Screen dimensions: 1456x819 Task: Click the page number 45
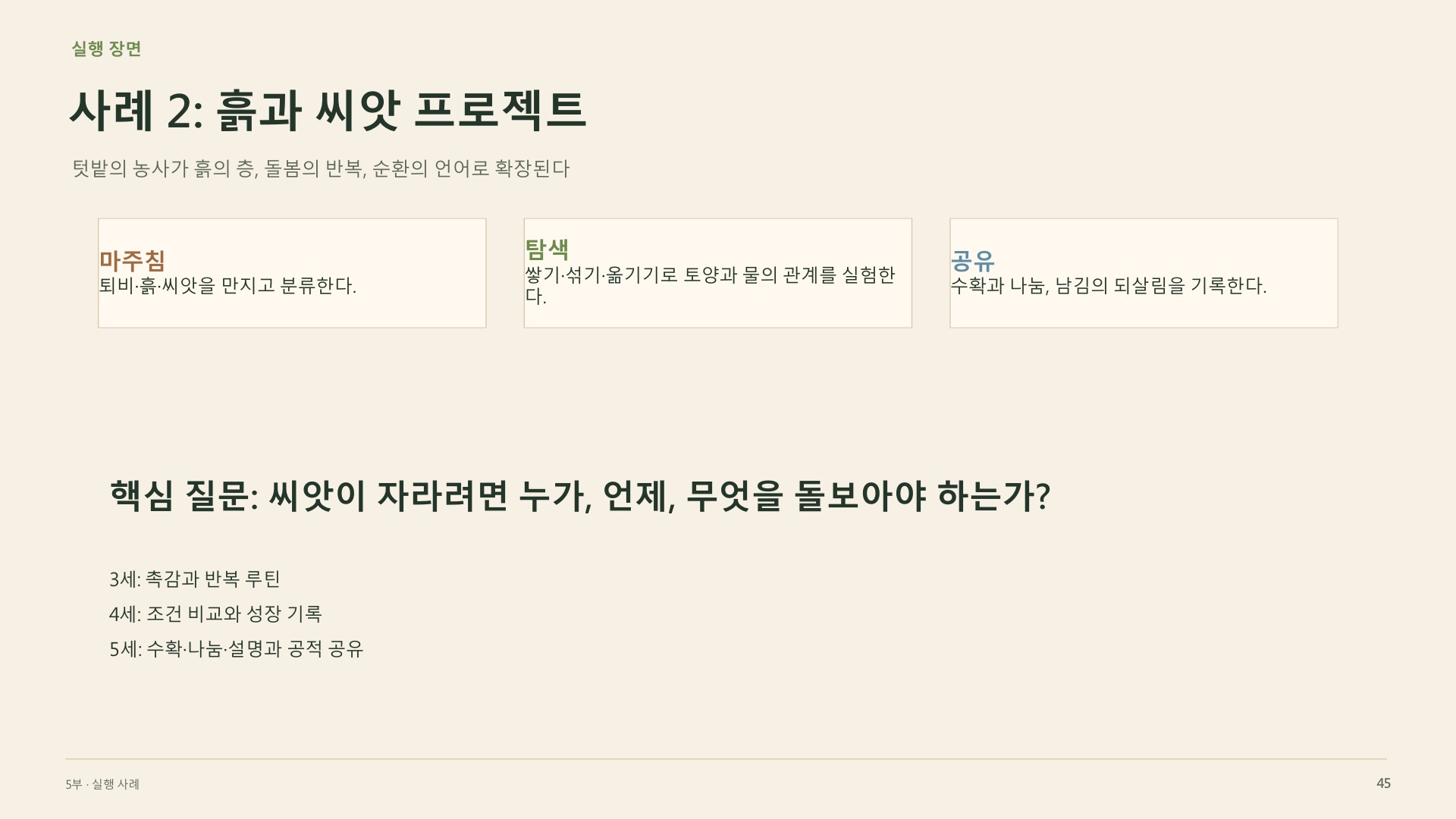pyautogui.click(x=1383, y=783)
